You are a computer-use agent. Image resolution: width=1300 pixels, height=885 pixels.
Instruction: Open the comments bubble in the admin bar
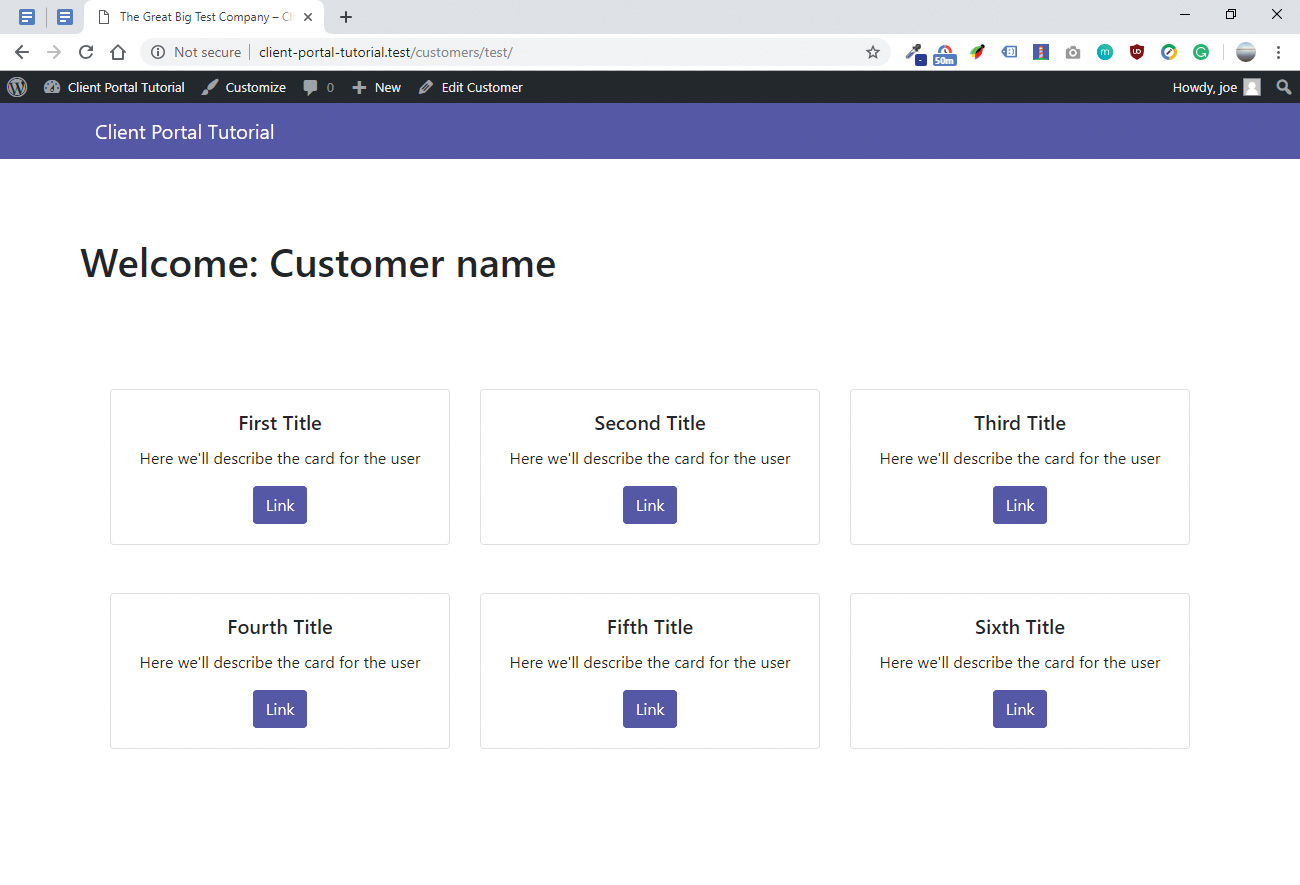pos(310,87)
